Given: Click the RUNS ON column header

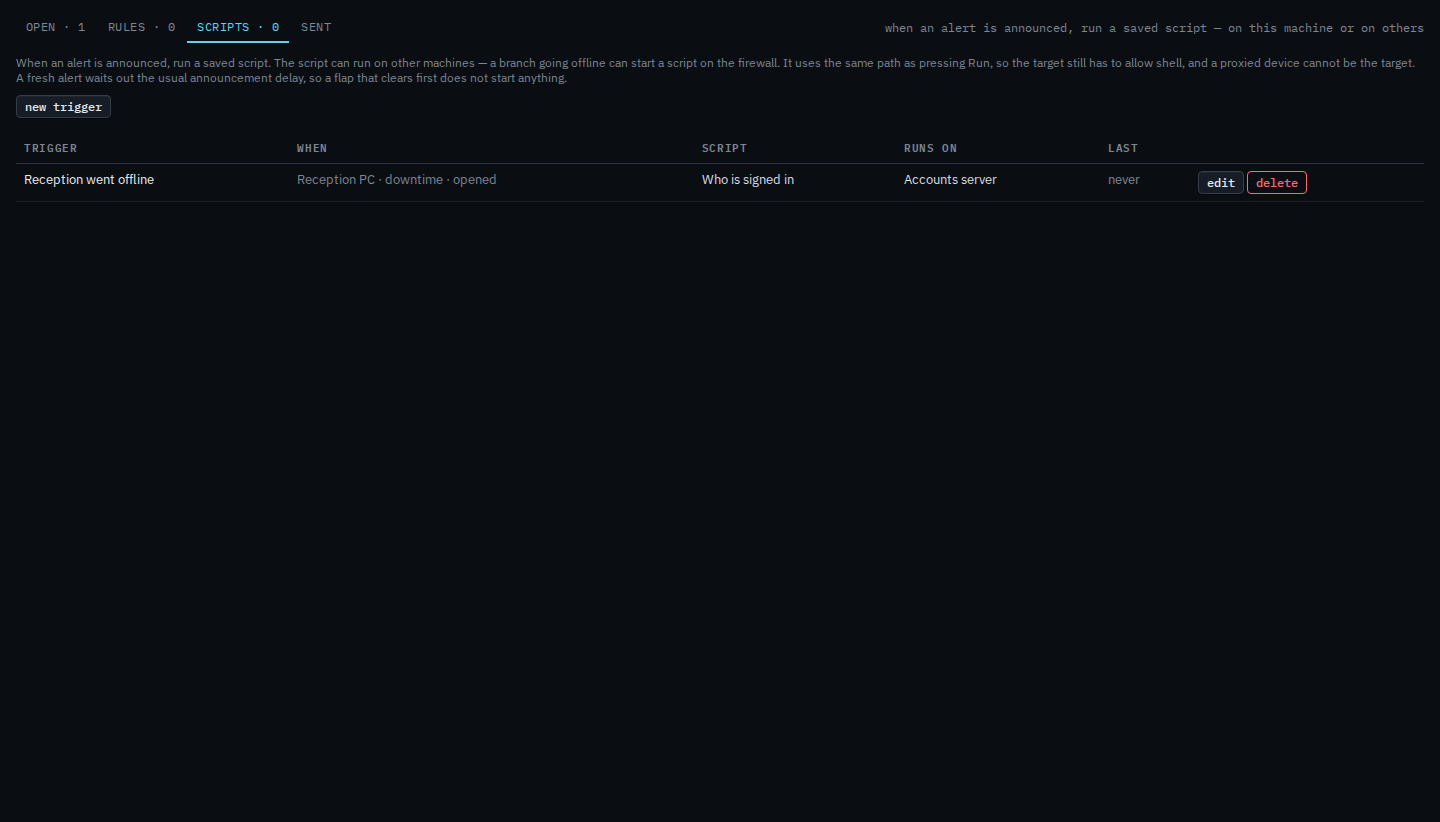Looking at the screenshot, I should click(x=930, y=148).
